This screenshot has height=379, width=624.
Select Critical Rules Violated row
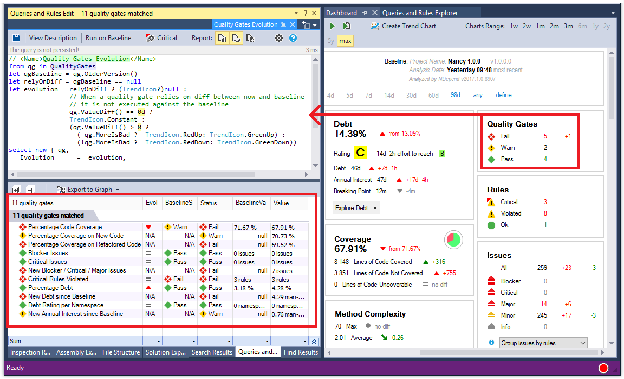[159, 279]
